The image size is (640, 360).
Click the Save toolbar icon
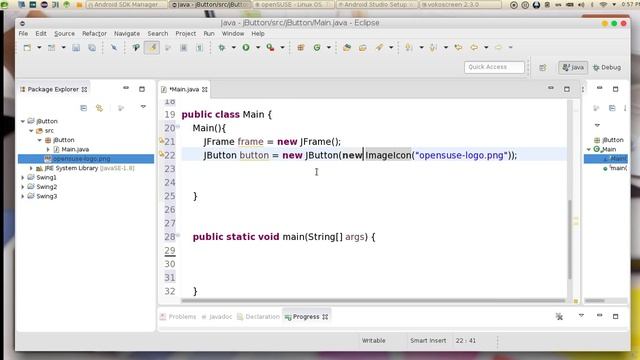(76, 48)
